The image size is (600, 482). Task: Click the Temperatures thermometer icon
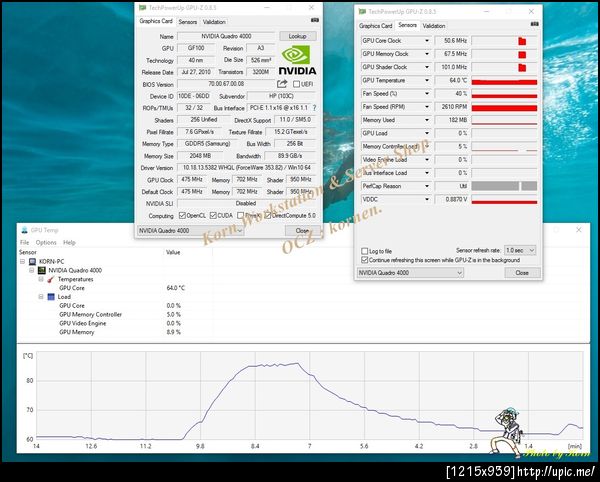(x=51, y=279)
